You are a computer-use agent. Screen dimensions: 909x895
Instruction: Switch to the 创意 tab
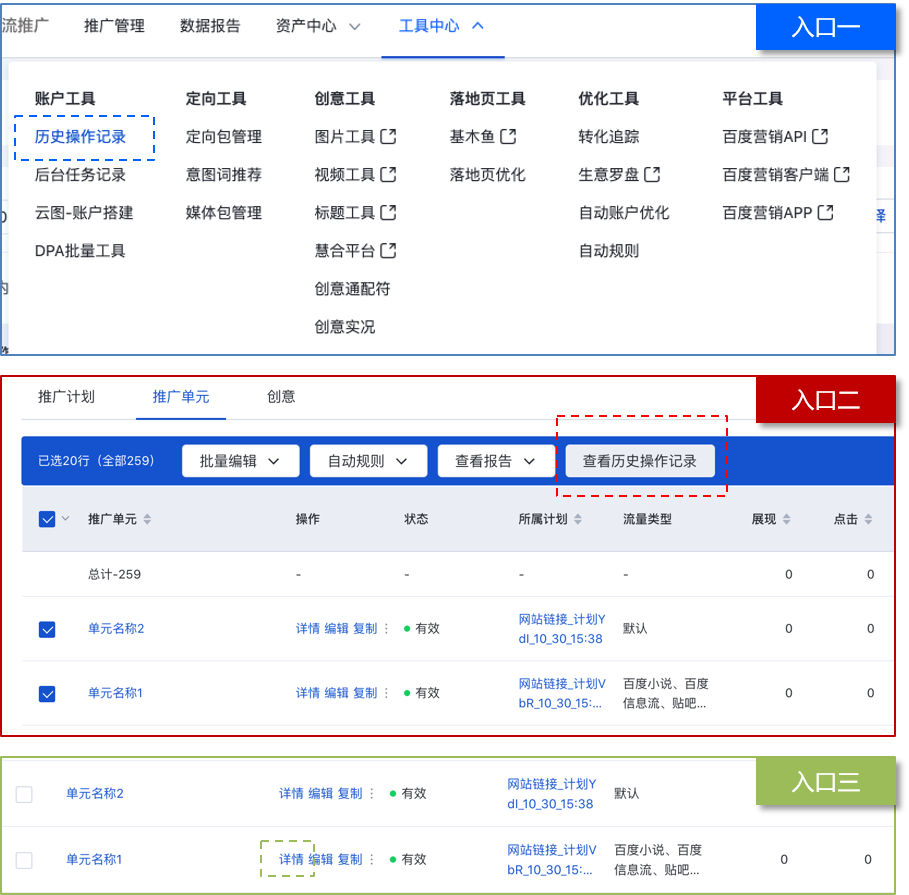point(280,397)
